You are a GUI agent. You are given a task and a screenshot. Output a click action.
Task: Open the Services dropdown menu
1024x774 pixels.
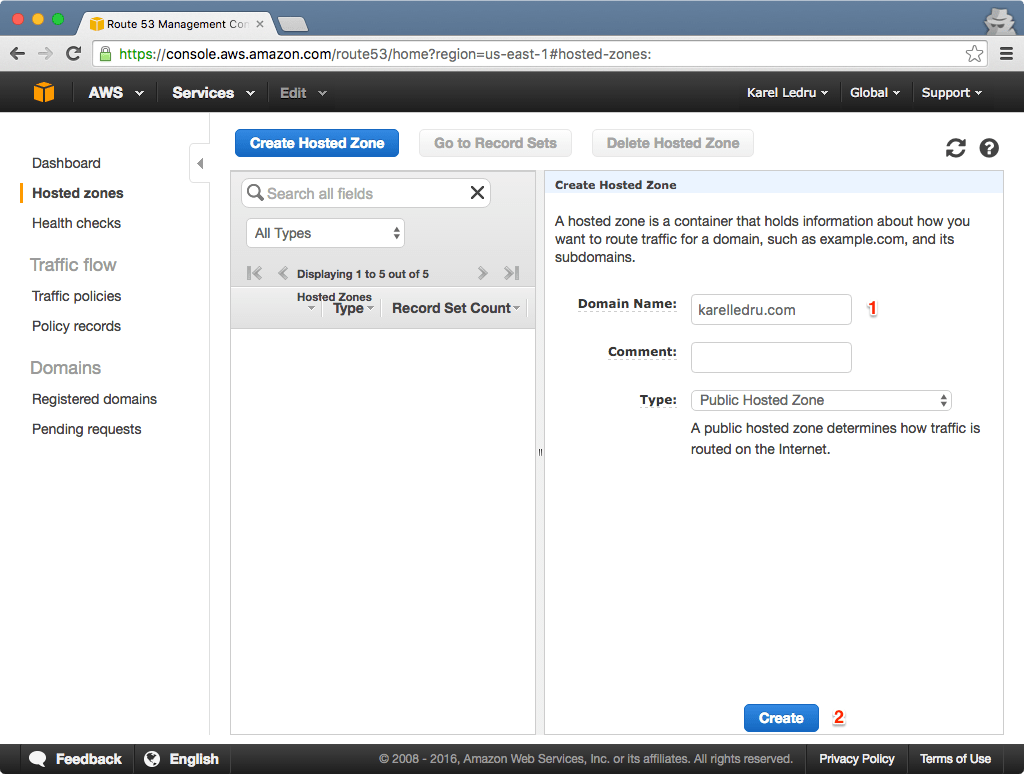coord(212,92)
